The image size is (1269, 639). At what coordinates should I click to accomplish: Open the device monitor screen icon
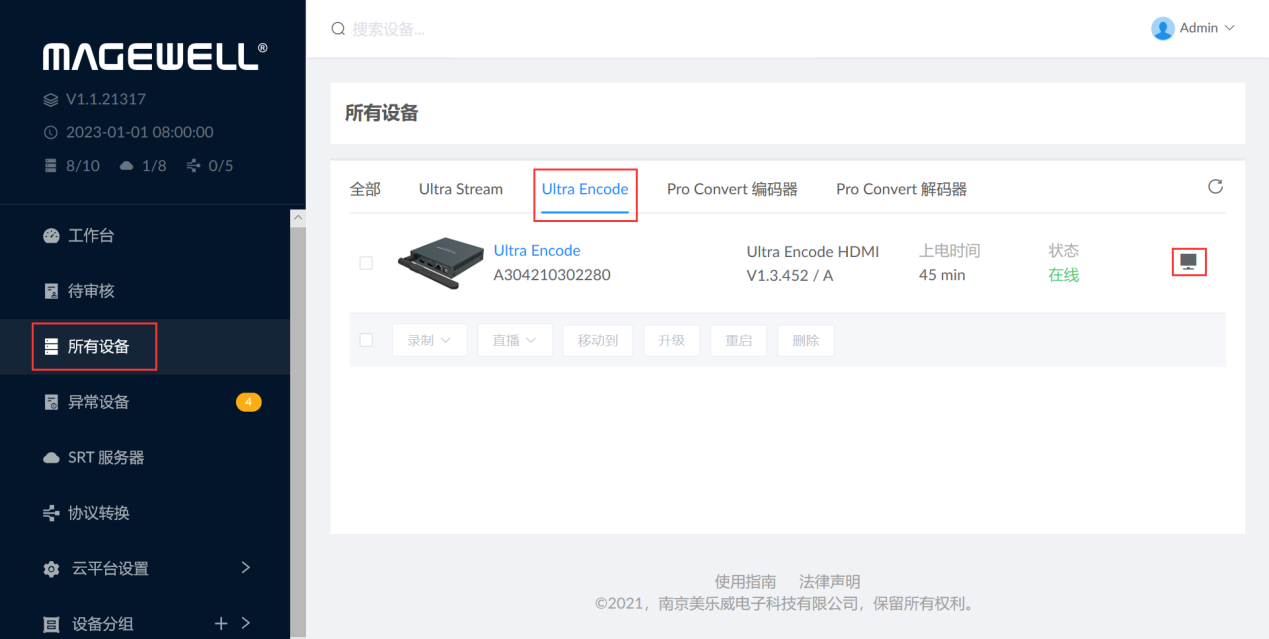[x=1189, y=262]
